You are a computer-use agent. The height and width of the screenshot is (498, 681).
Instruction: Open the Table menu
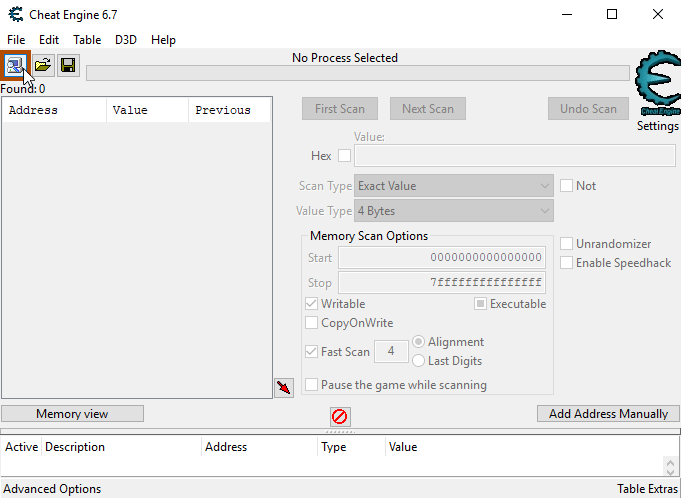[87, 40]
